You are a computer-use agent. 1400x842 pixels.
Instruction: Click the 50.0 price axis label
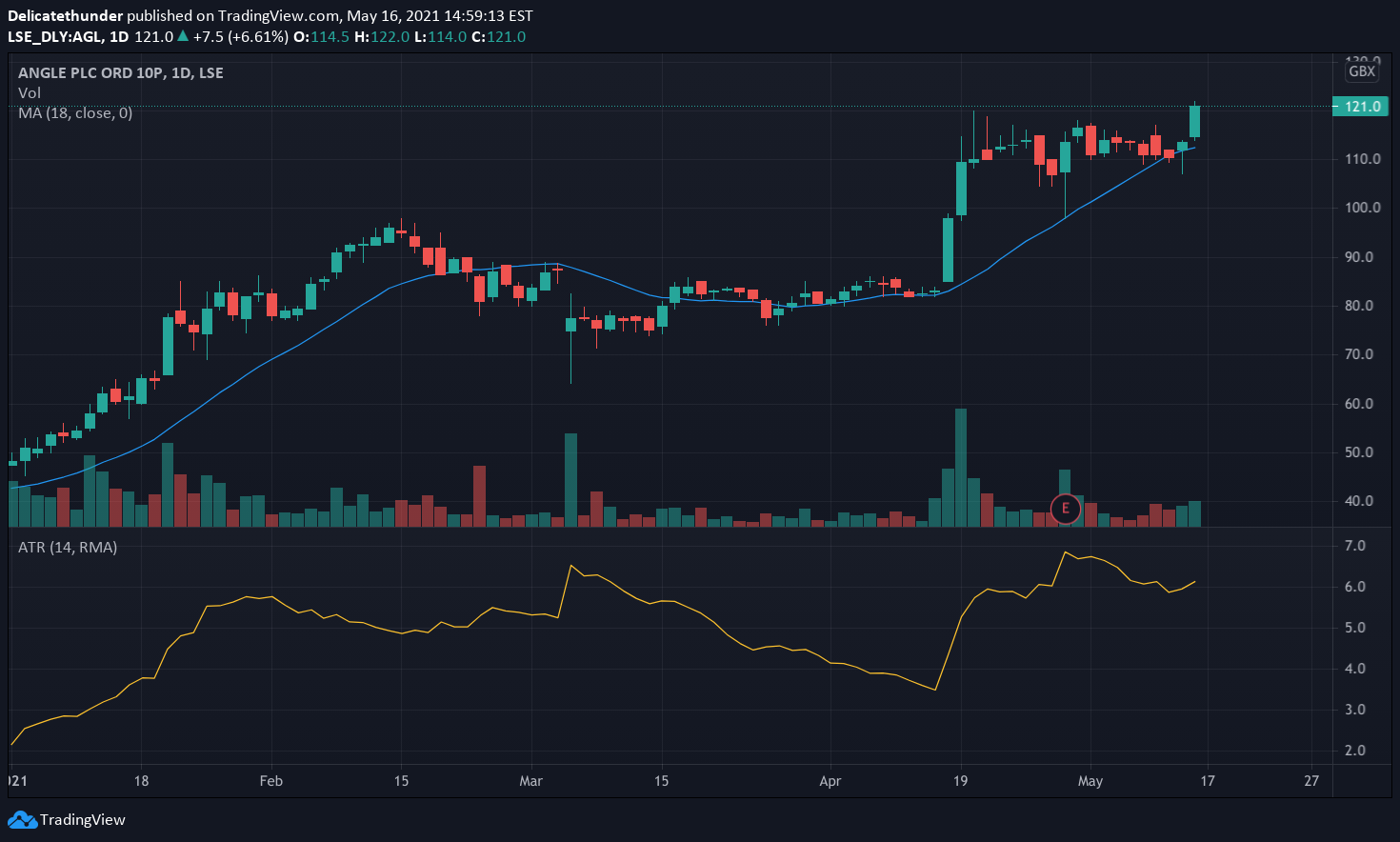[x=1359, y=452]
